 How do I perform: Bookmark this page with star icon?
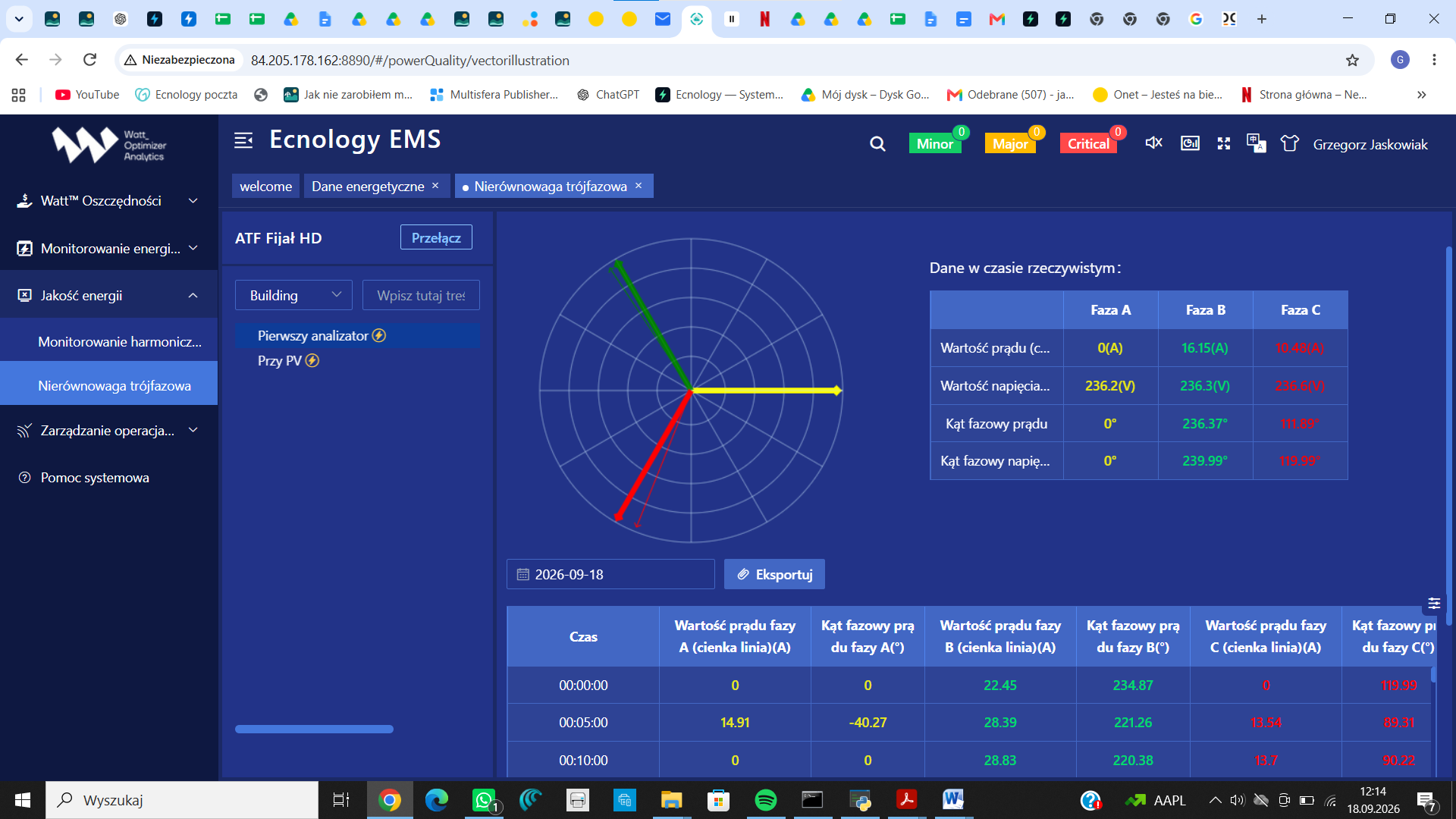(x=1352, y=60)
